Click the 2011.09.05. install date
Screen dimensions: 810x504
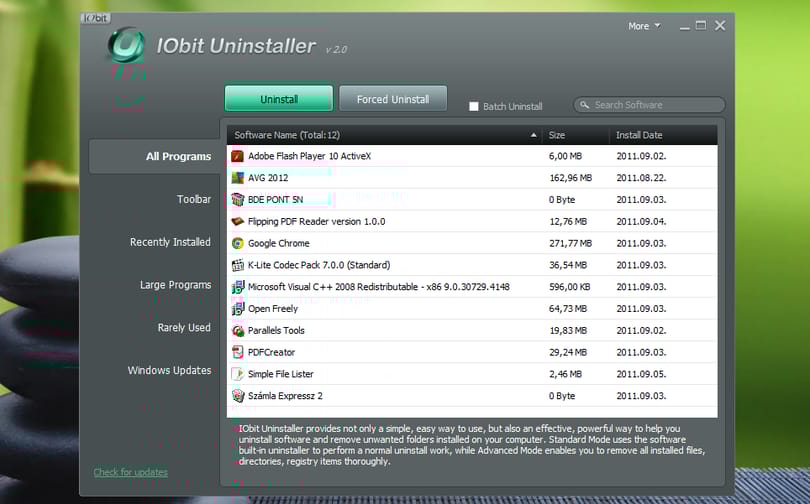[x=641, y=374]
